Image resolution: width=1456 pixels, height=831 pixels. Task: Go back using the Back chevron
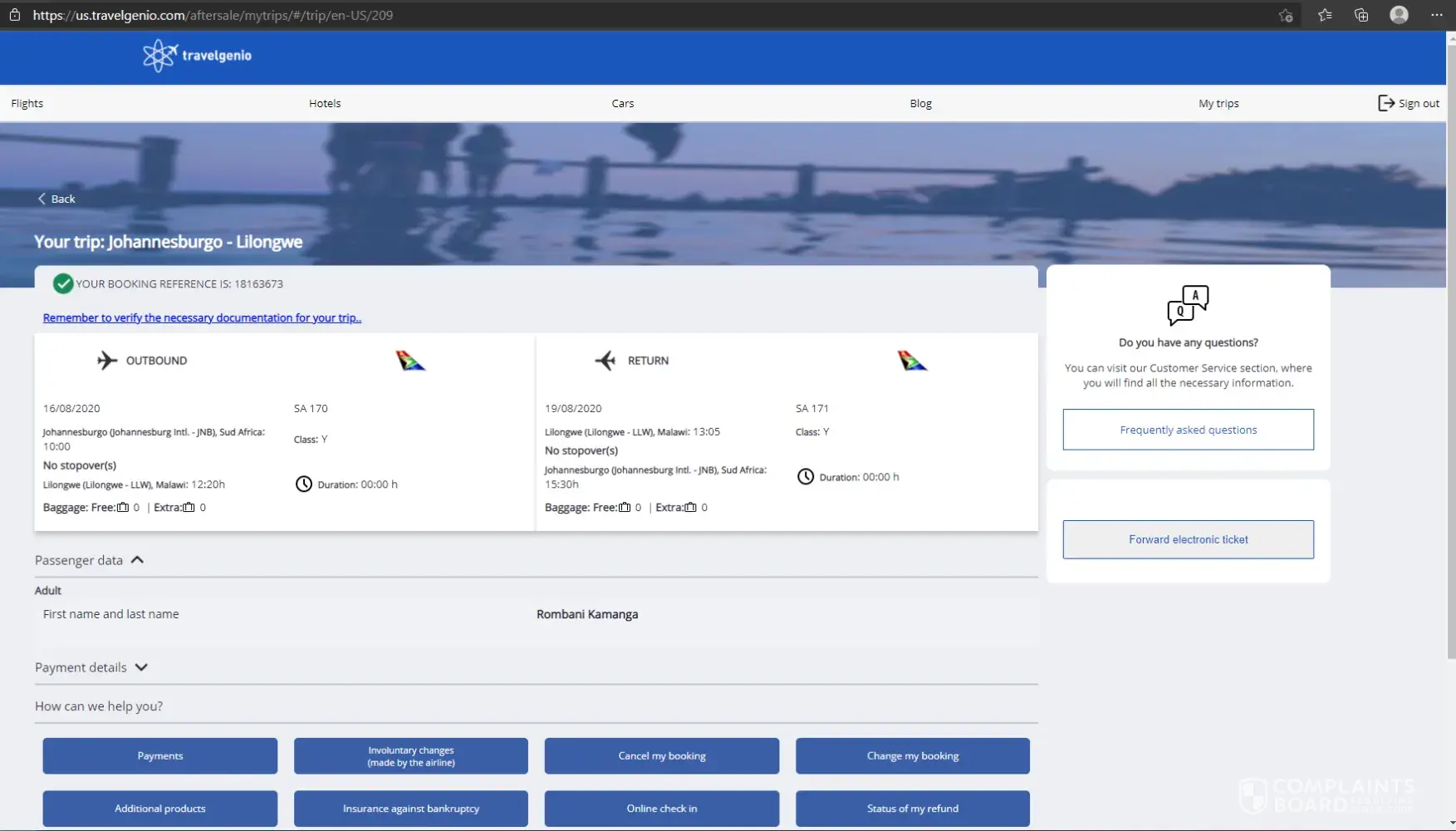click(x=42, y=199)
